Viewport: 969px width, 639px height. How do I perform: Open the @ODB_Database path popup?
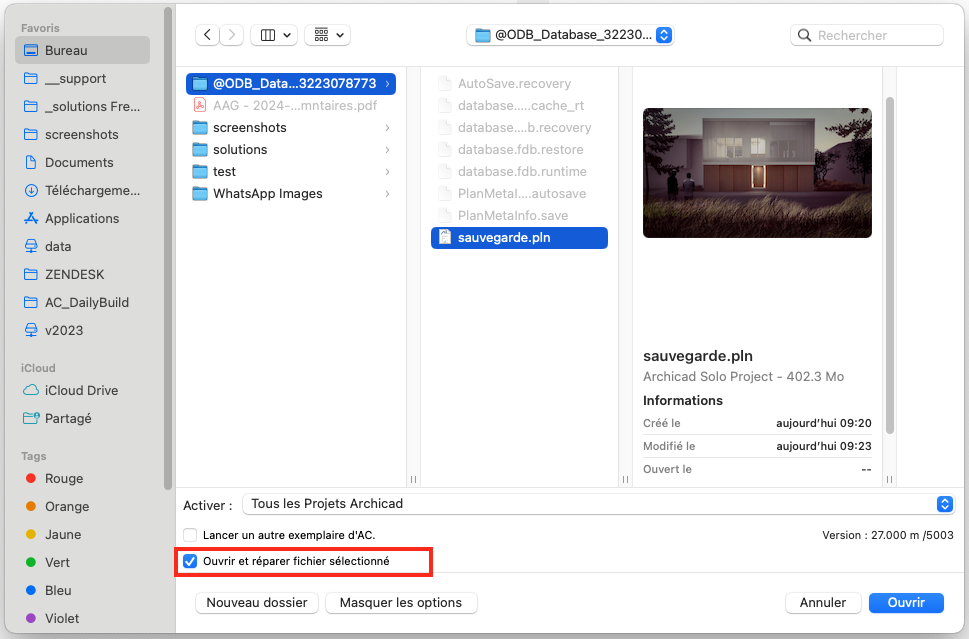[x=570, y=35]
